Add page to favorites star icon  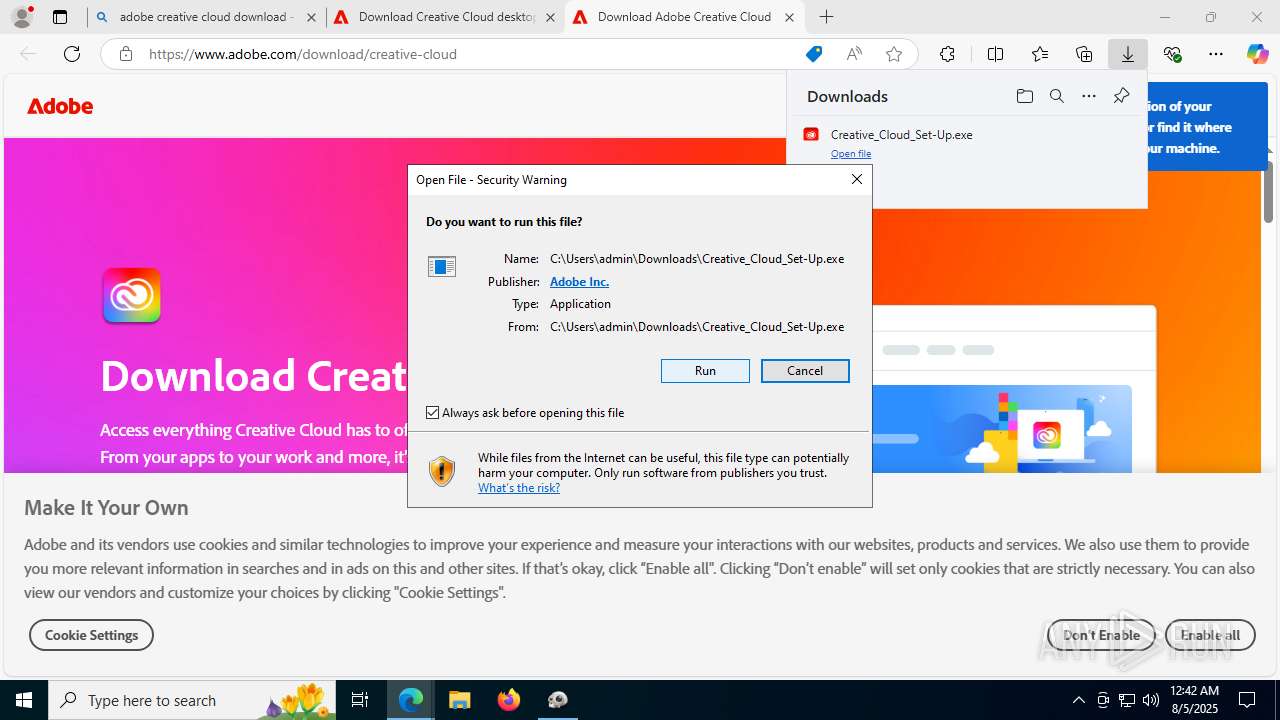pos(894,54)
